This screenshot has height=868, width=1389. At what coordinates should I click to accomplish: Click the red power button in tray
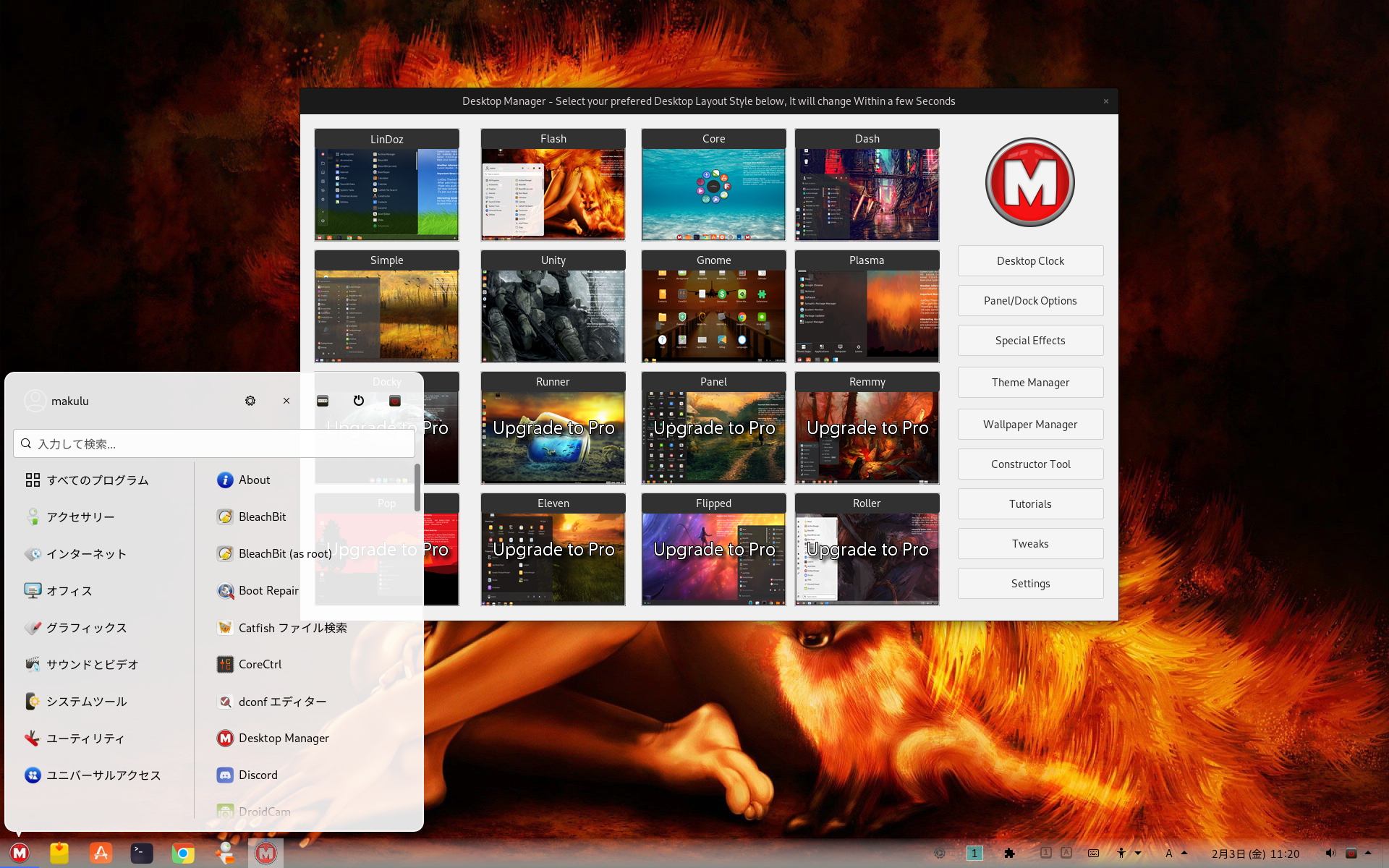[1351, 854]
